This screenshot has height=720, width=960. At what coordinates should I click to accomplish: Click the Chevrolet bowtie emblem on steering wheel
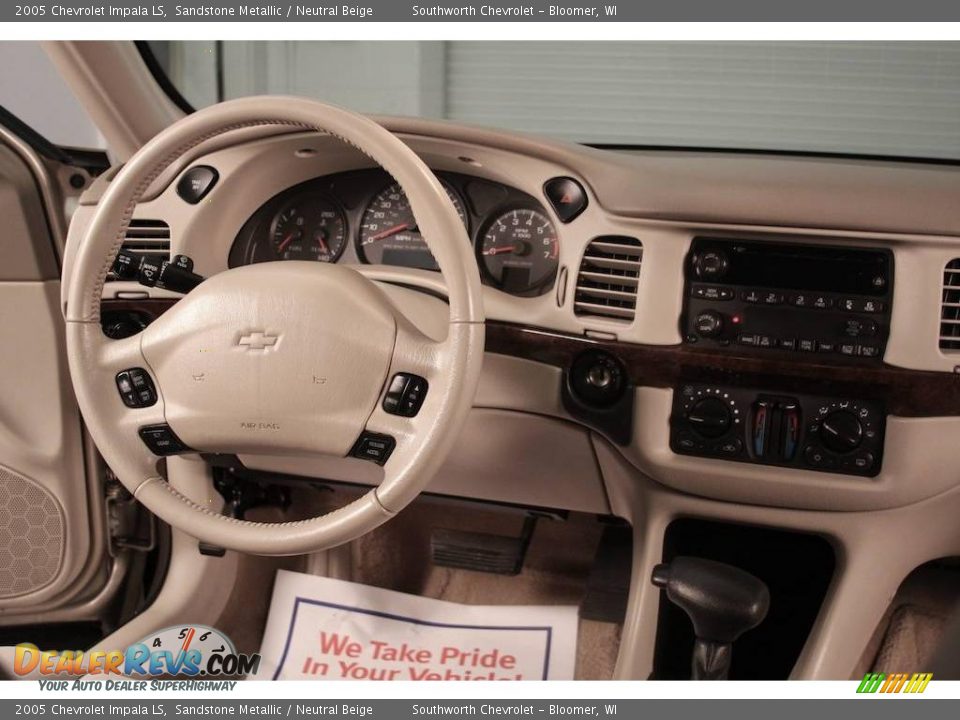[x=258, y=340]
